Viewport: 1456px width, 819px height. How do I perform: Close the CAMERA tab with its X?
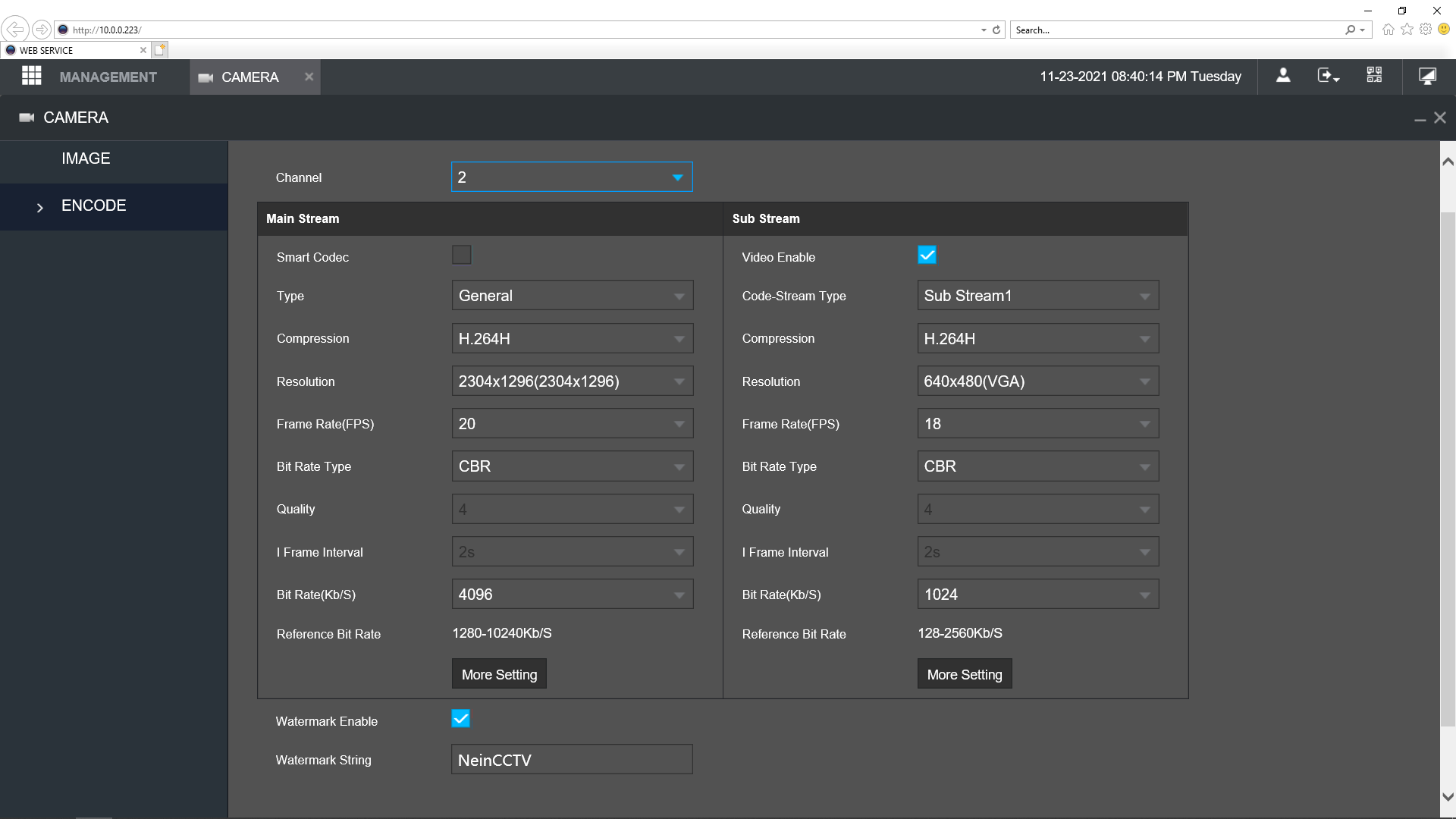[x=309, y=77]
